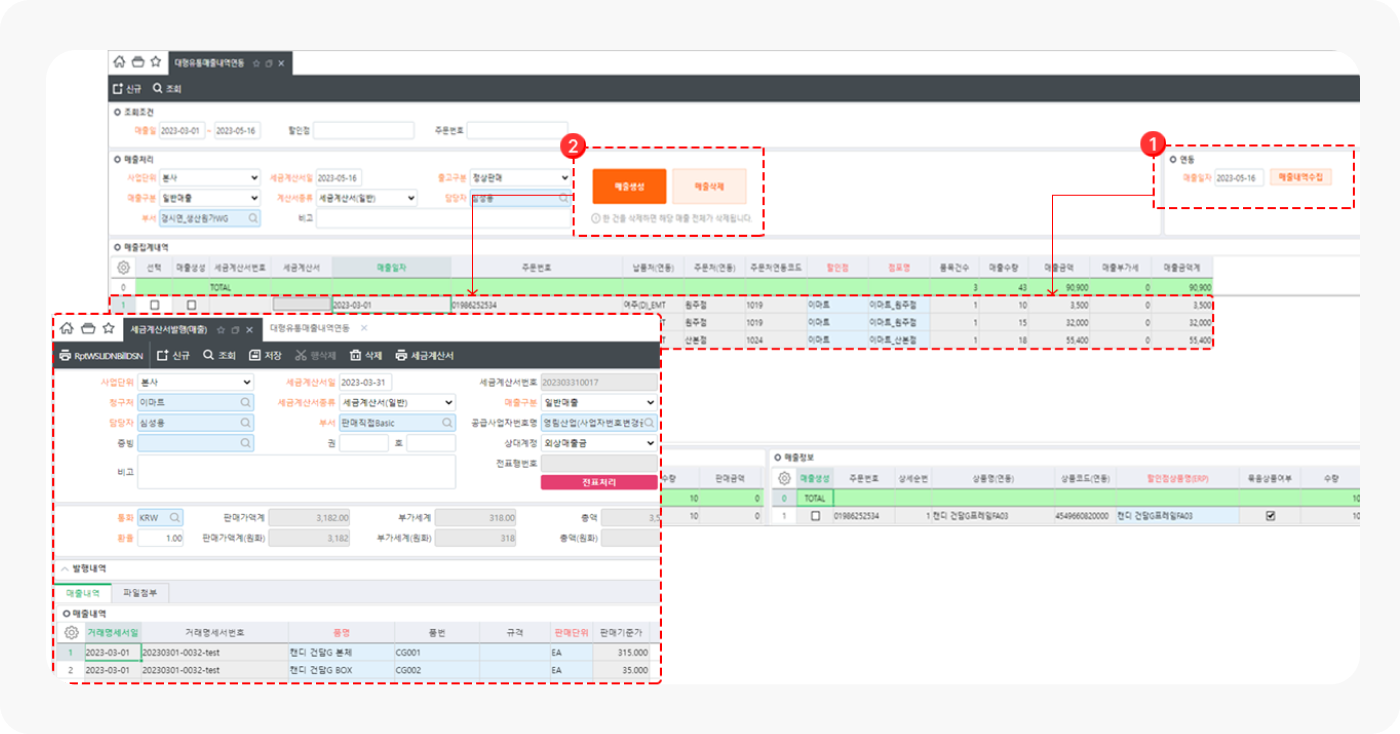Open the 출고구분 dropdown showing 정상판매

(x=564, y=178)
